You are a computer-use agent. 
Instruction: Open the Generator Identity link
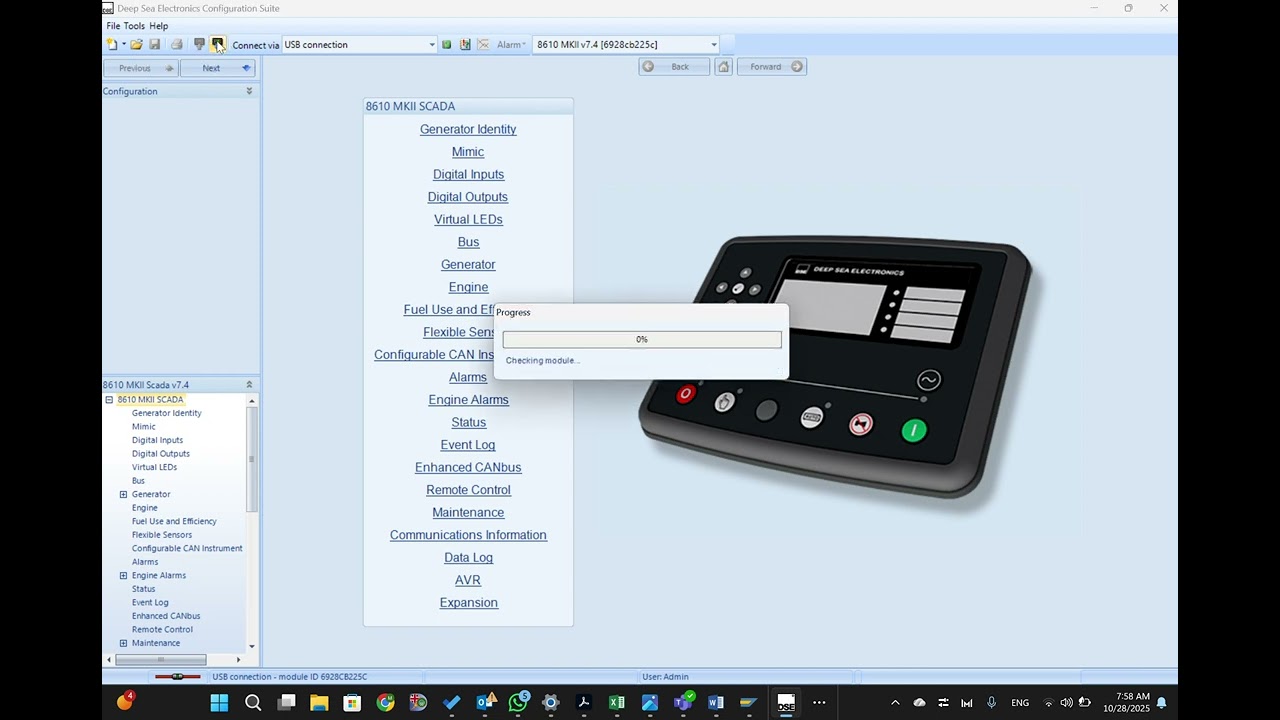click(468, 129)
